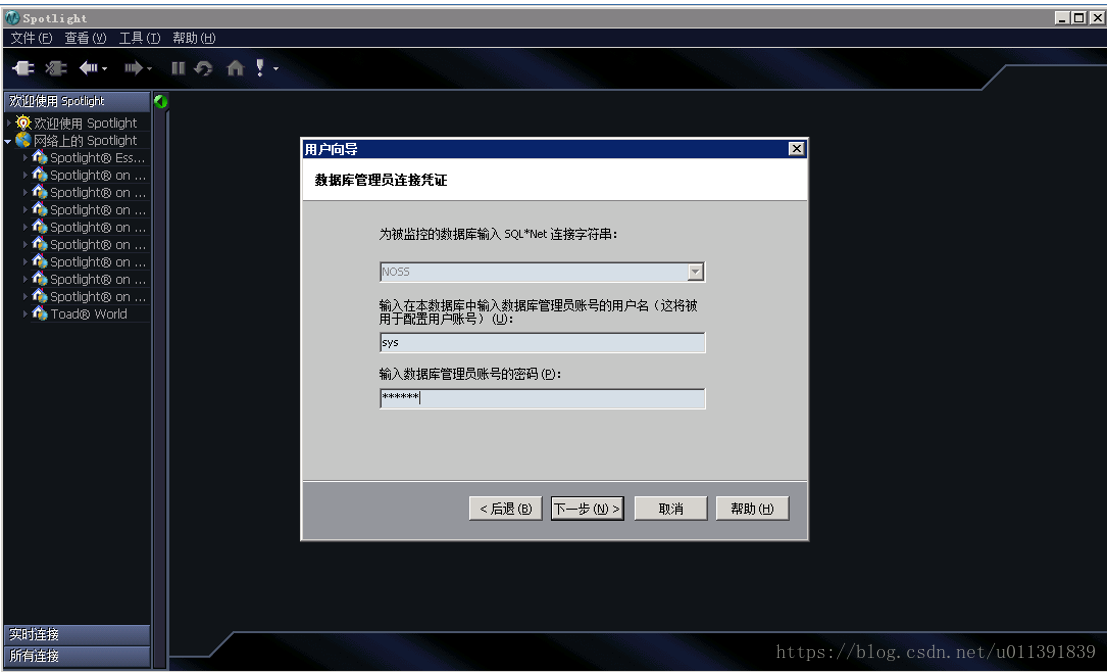Viewport: 1107px width, 672px height.
Task: Open the 工具(T) menu
Action: pyautogui.click(x=139, y=38)
